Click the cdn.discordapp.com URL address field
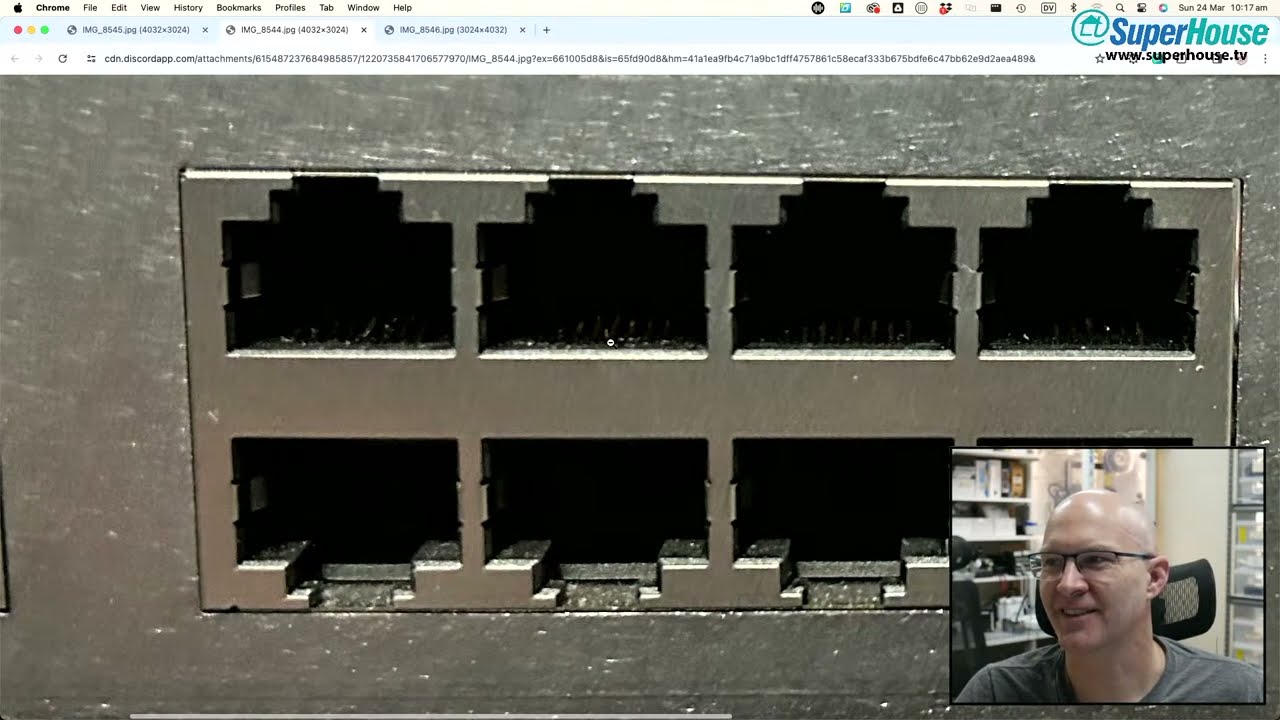Viewport: 1280px width, 720px height. 570,59
